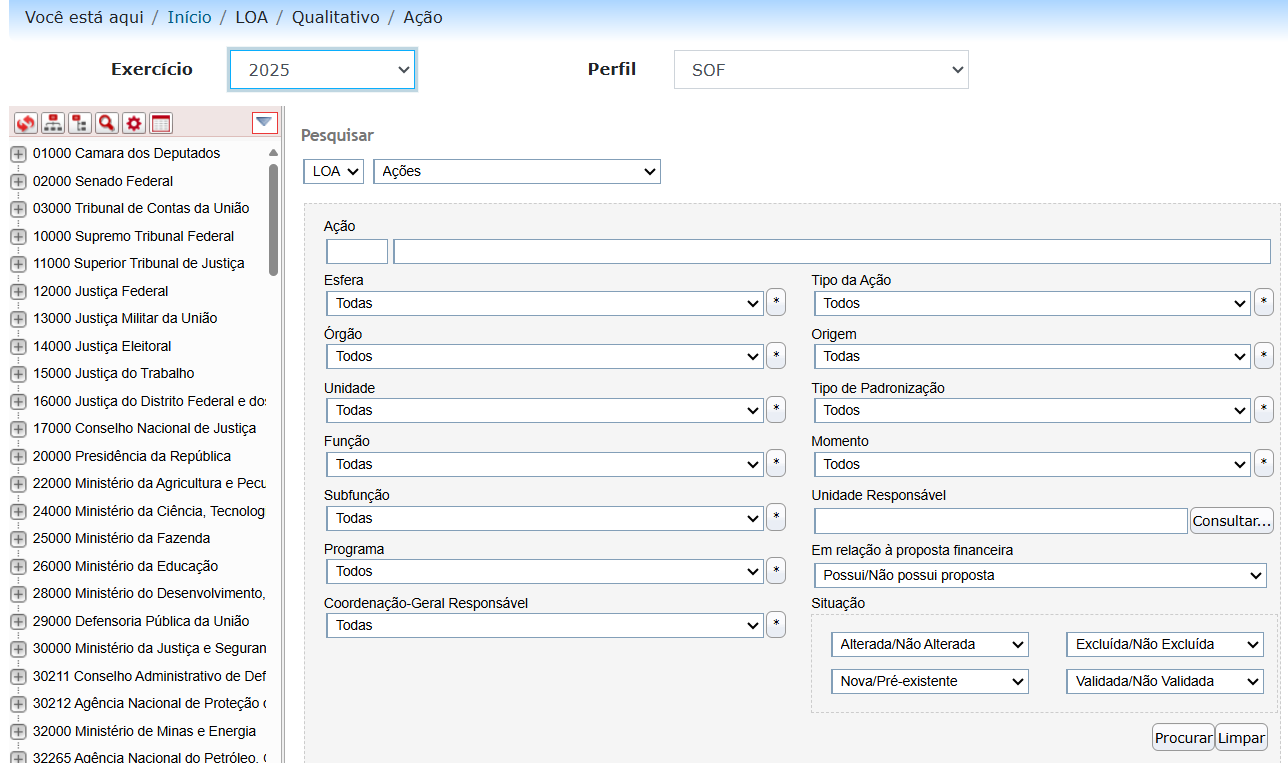This screenshot has width=1288, height=763.
Task: Click the organization hierarchy chart icon
Action: click(52, 123)
